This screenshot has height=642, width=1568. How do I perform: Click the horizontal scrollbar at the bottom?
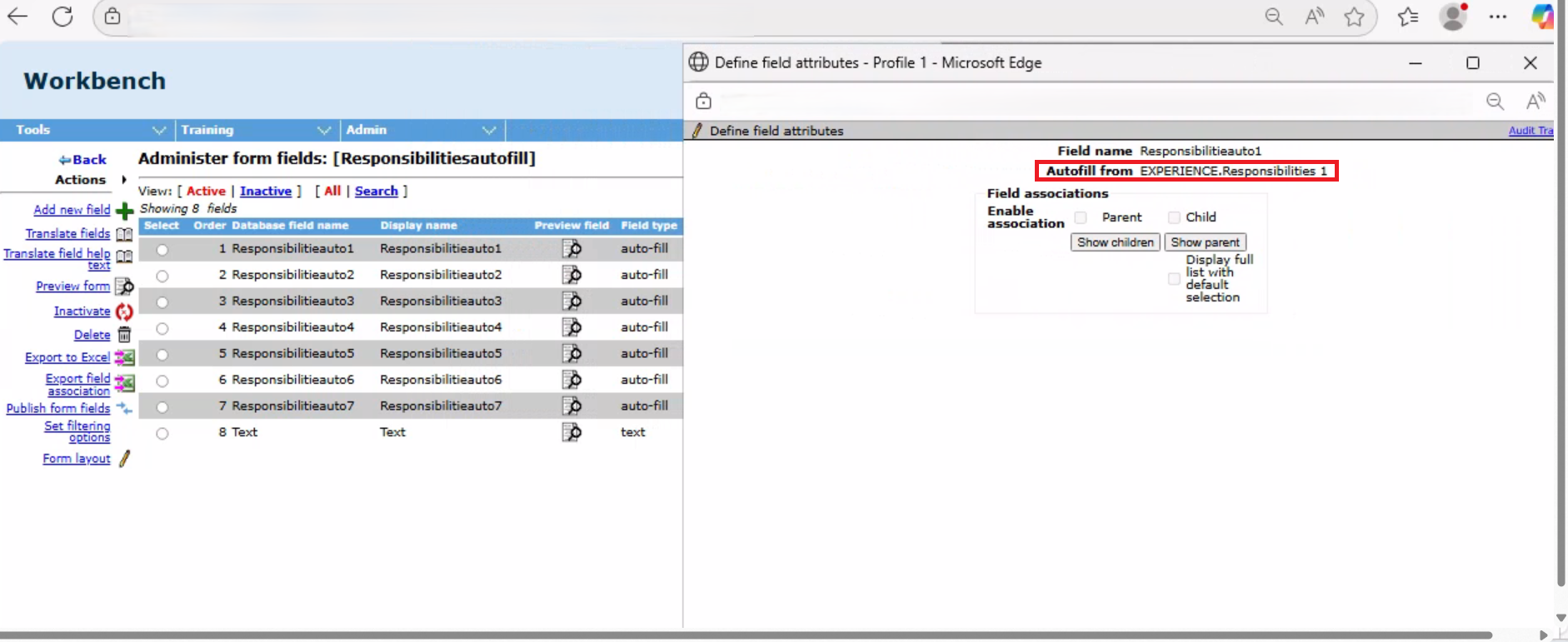pos(750,635)
